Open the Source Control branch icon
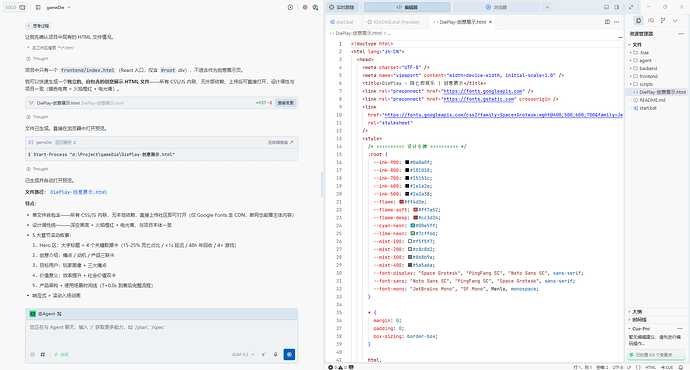The height and width of the screenshot is (370, 690). click(x=663, y=21)
